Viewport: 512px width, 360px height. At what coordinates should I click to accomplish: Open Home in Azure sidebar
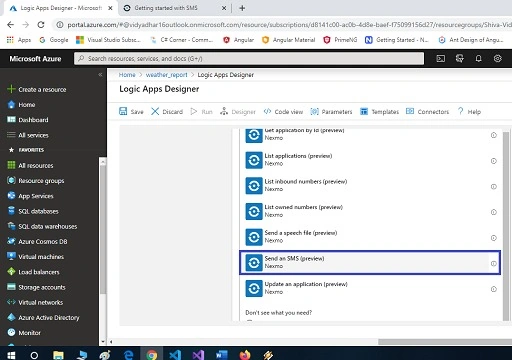pyautogui.click(x=21, y=105)
